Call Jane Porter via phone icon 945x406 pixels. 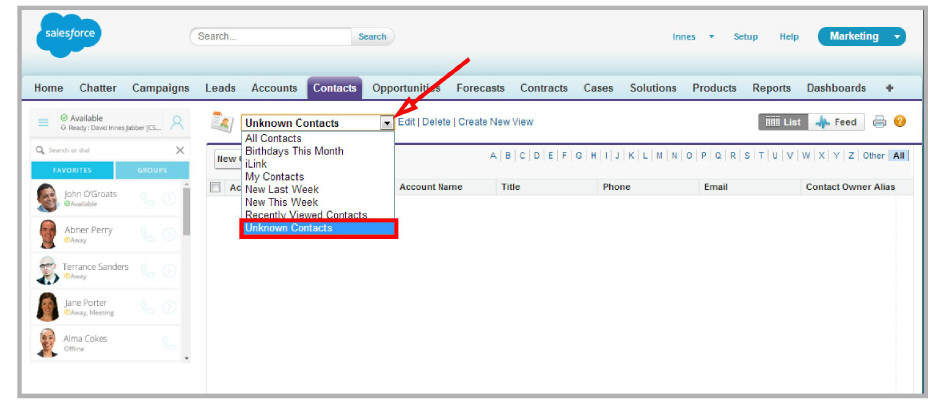pos(148,307)
